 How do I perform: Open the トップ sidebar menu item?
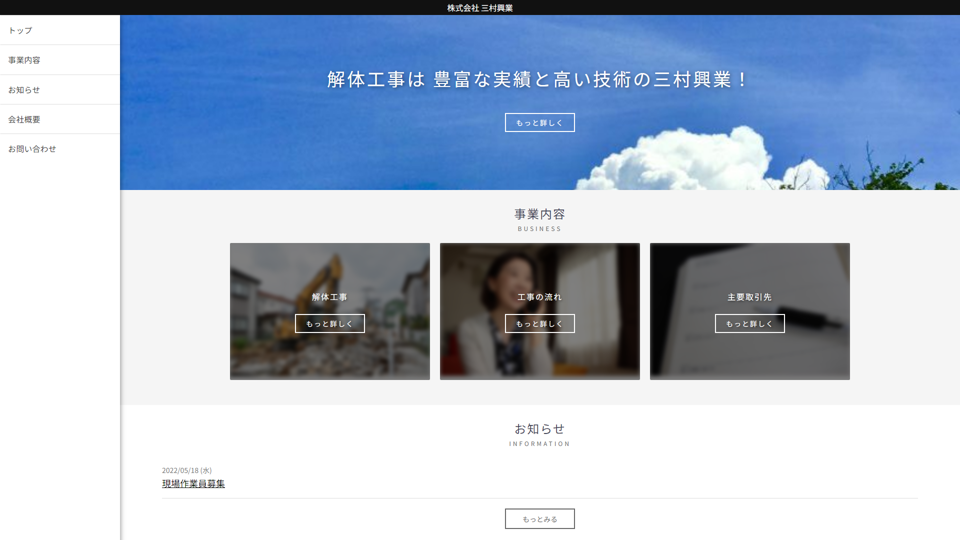[20, 31]
